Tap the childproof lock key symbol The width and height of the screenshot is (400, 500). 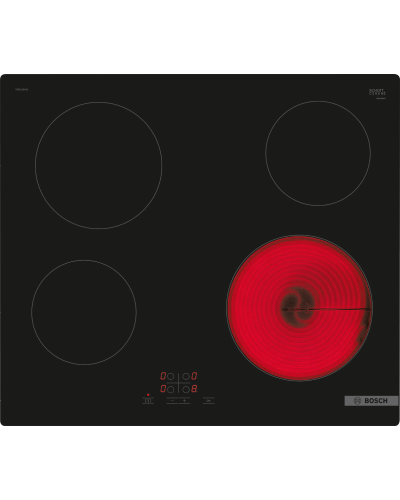(x=209, y=401)
